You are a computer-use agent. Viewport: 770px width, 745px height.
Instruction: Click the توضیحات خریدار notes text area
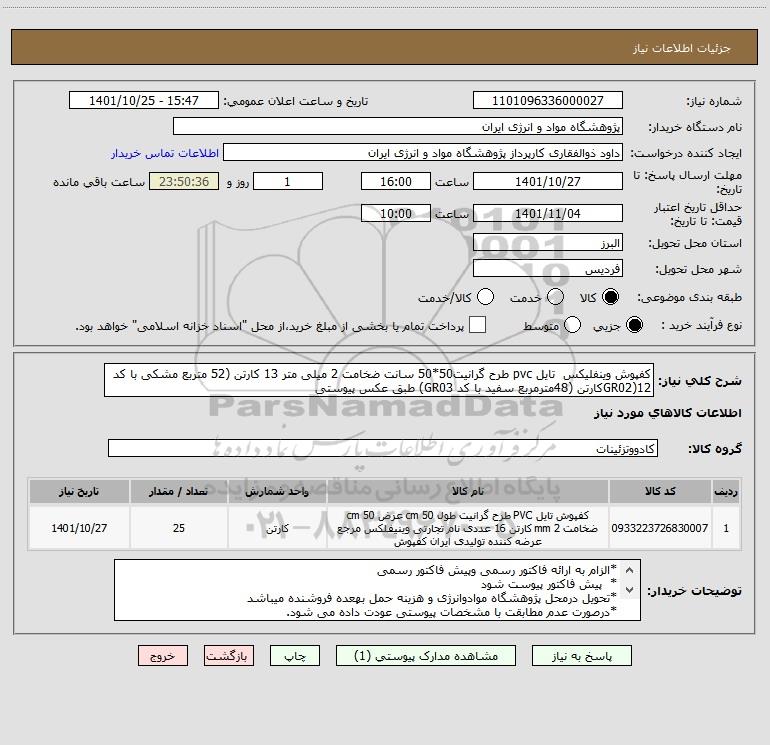[x=377, y=590]
